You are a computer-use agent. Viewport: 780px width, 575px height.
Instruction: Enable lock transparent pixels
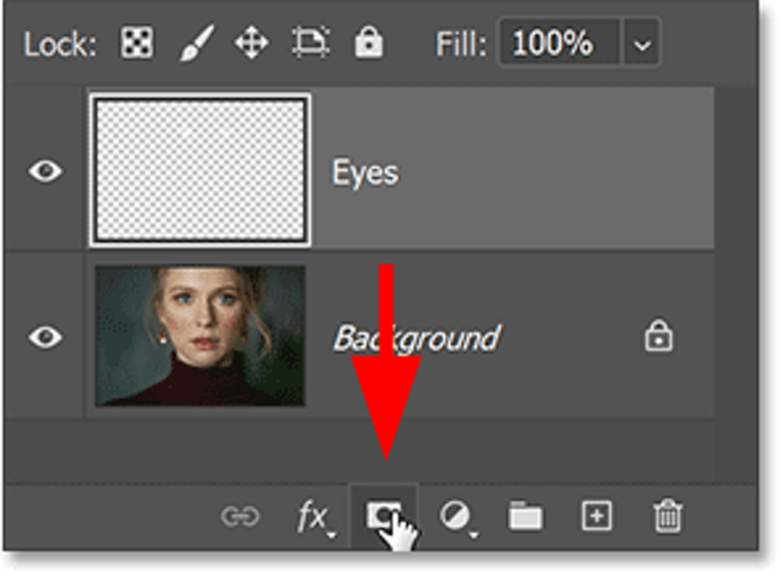coord(136,43)
